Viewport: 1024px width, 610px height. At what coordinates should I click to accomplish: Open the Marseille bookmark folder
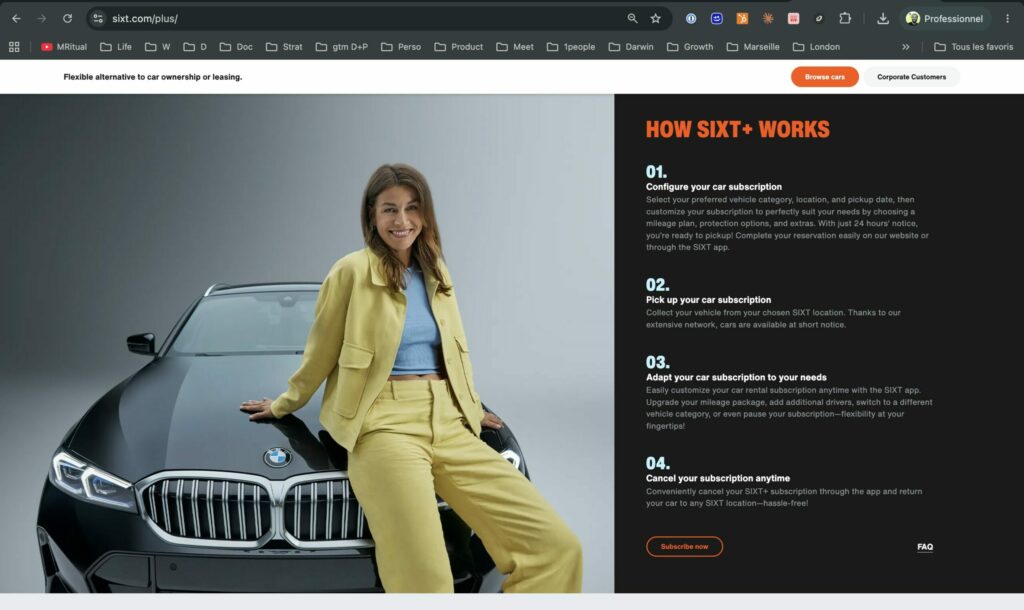753,47
